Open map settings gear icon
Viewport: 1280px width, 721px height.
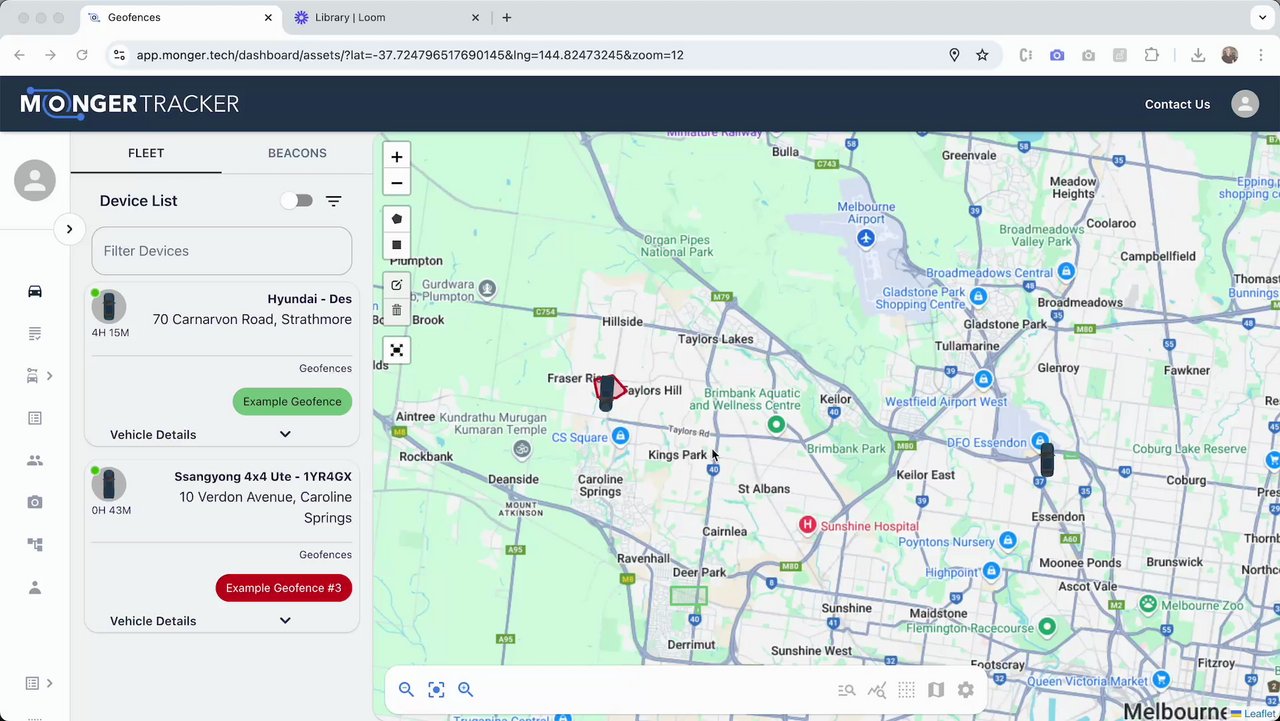965,690
